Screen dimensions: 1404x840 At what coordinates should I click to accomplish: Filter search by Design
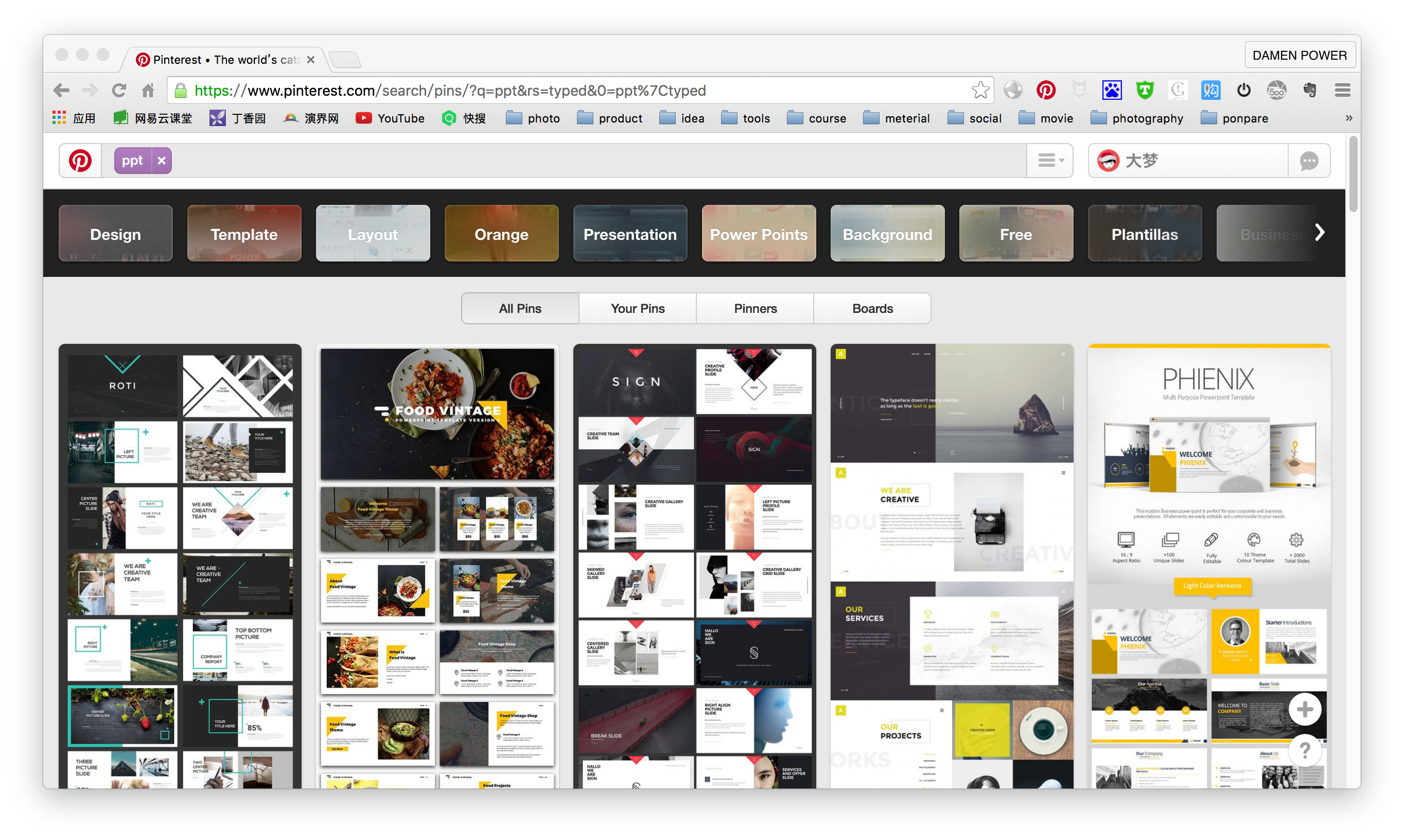[115, 233]
